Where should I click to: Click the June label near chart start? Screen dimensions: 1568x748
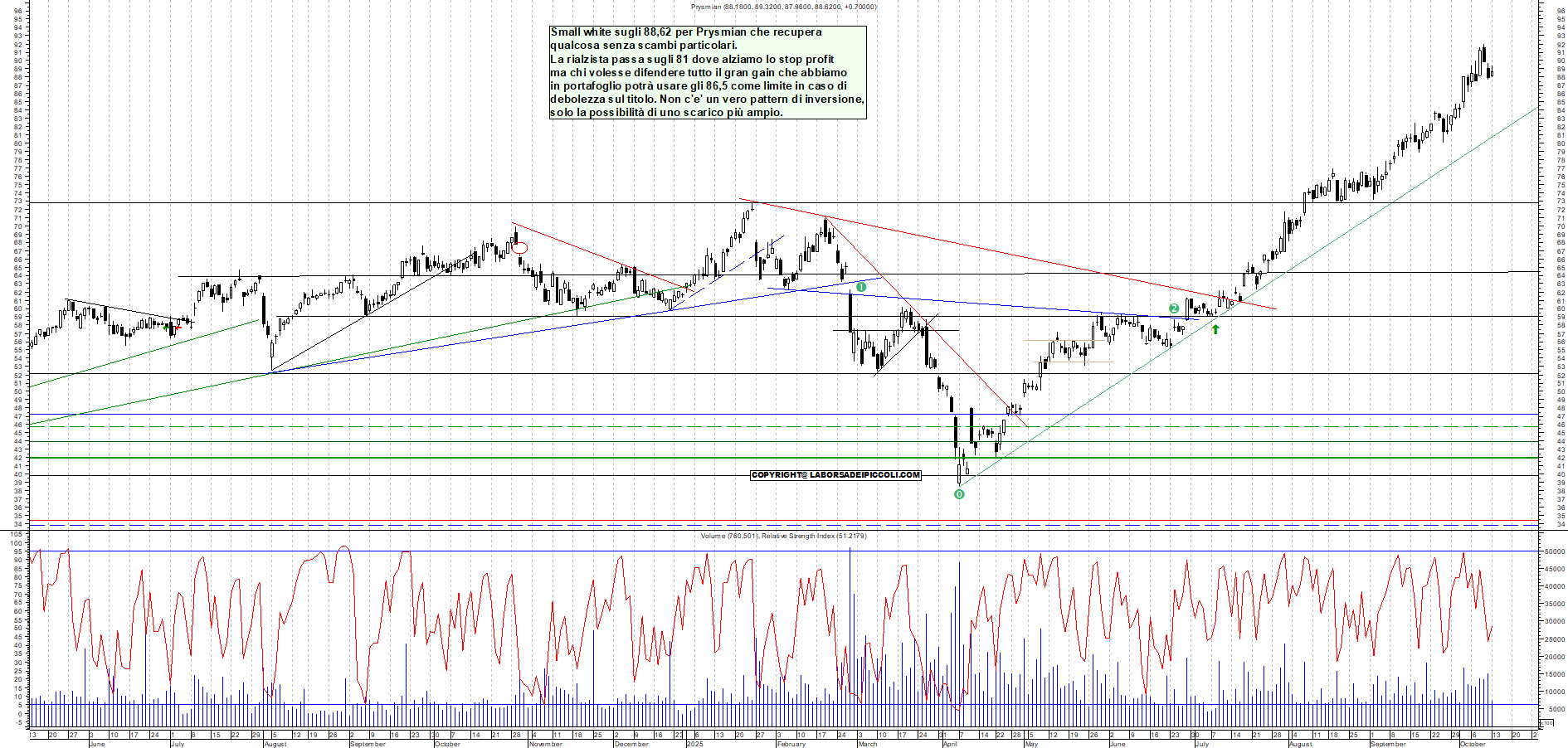(96, 744)
